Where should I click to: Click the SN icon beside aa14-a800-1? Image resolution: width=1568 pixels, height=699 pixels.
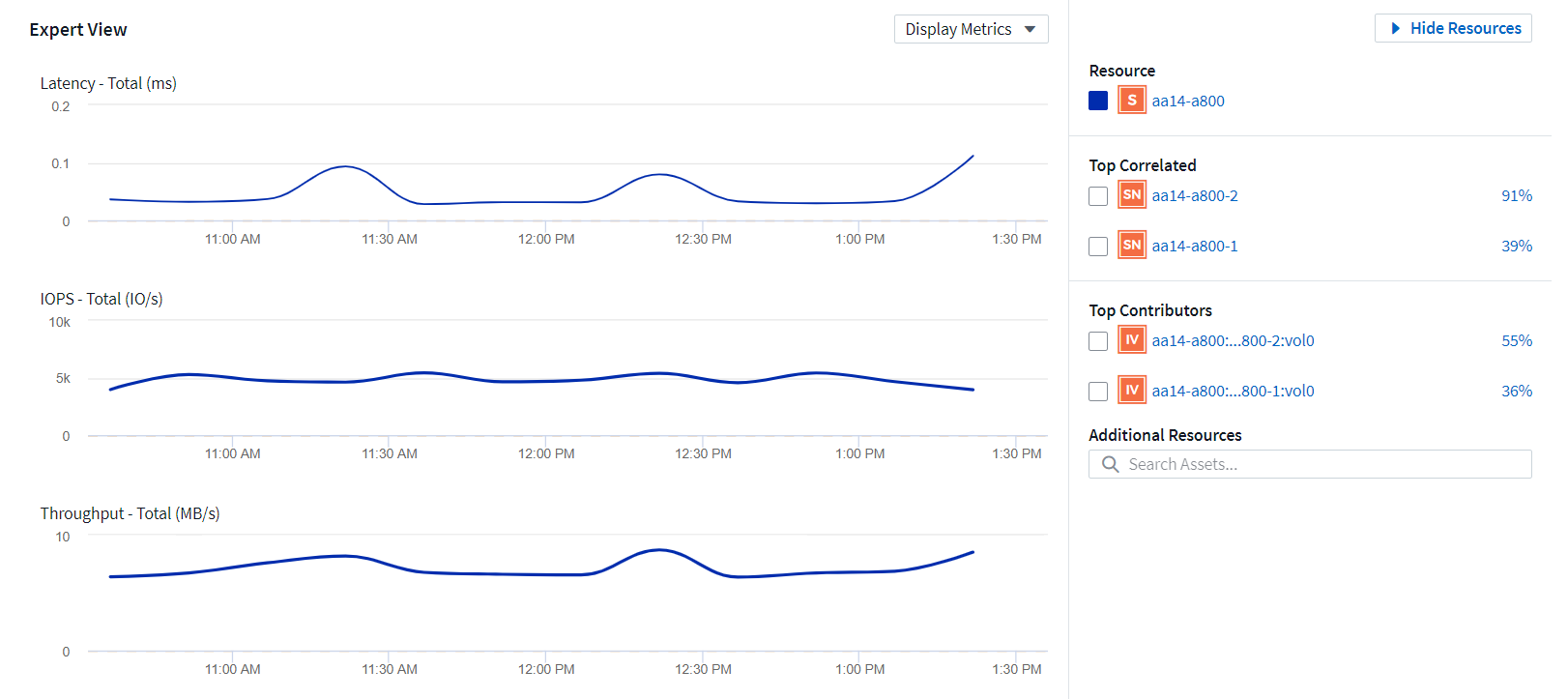pyautogui.click(x=1132, y=246)
